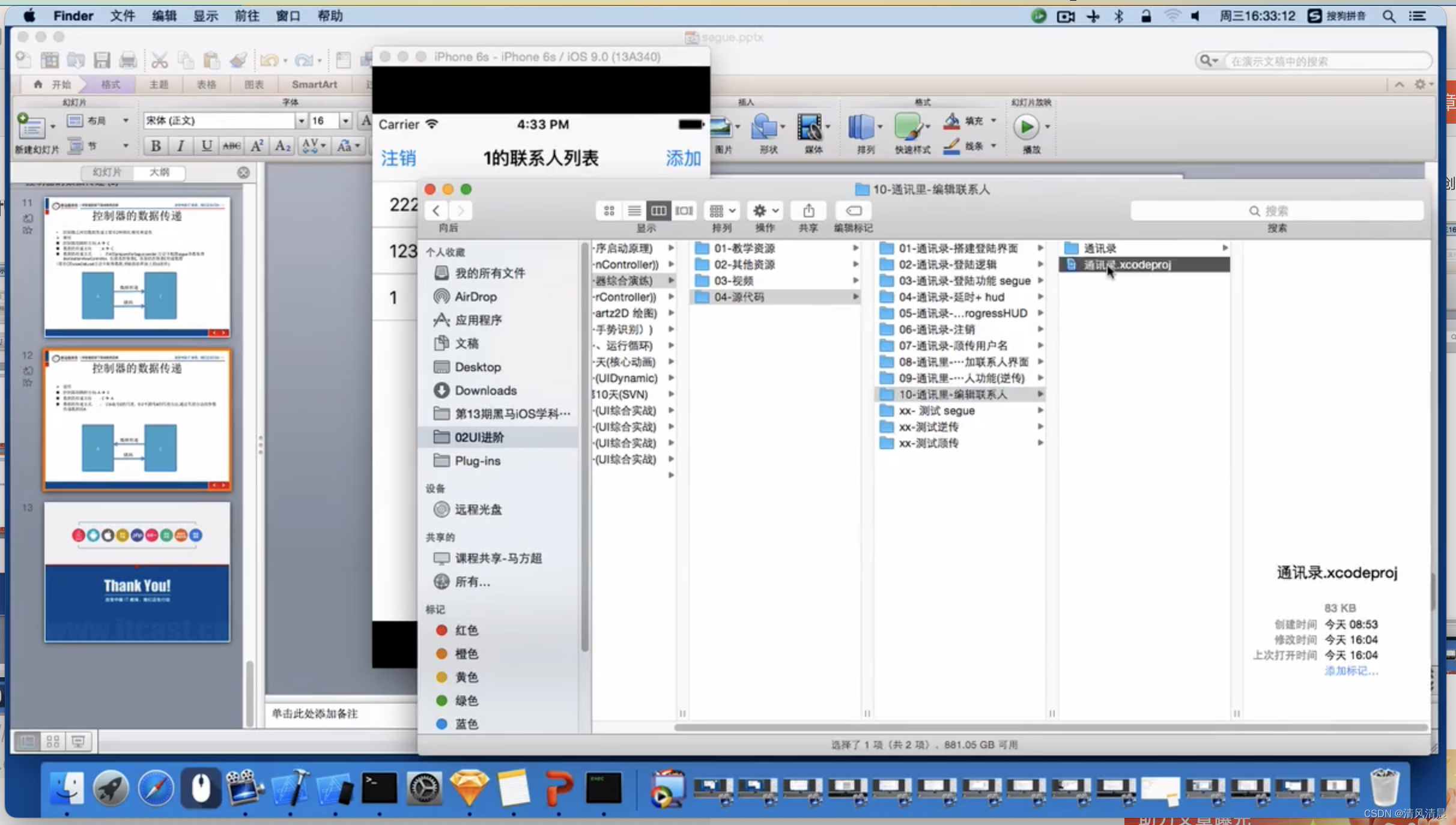The height and width of the screenshot is (825, 1456).
Task: Click the Finder search field
Action: 1277,211
